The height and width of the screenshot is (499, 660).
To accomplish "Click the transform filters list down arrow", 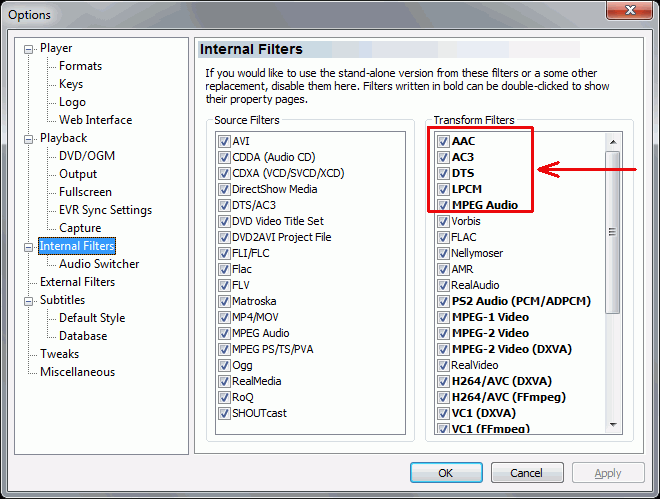I will (613, 425).
